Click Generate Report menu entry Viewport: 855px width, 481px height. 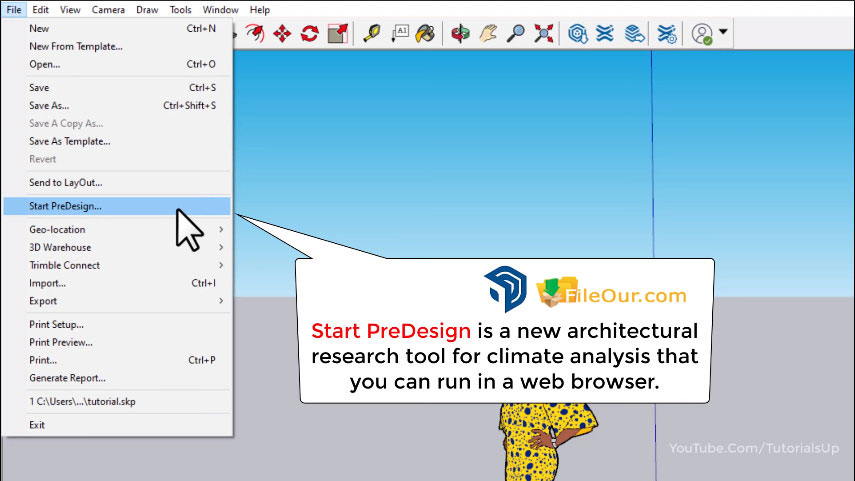point(67,378)
